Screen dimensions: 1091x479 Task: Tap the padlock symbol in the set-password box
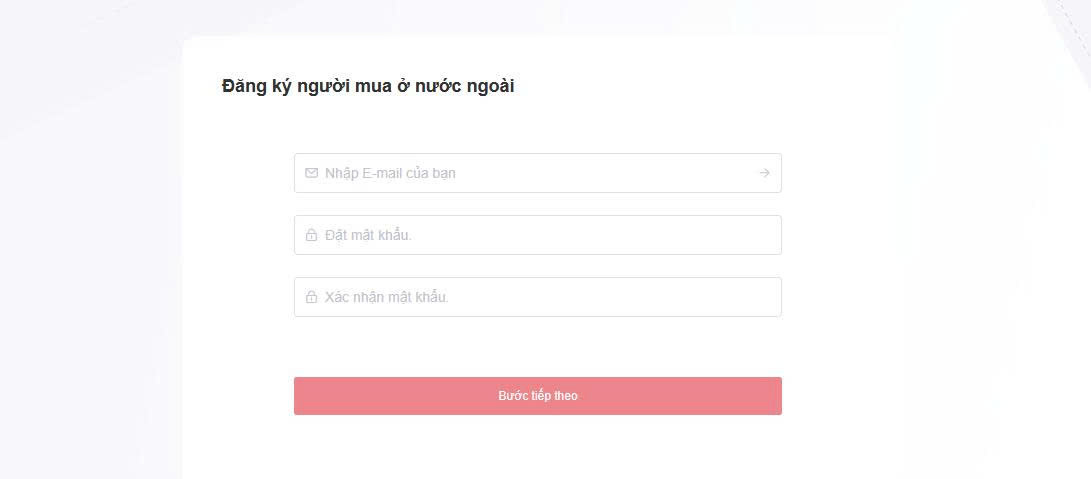[312, 236]
